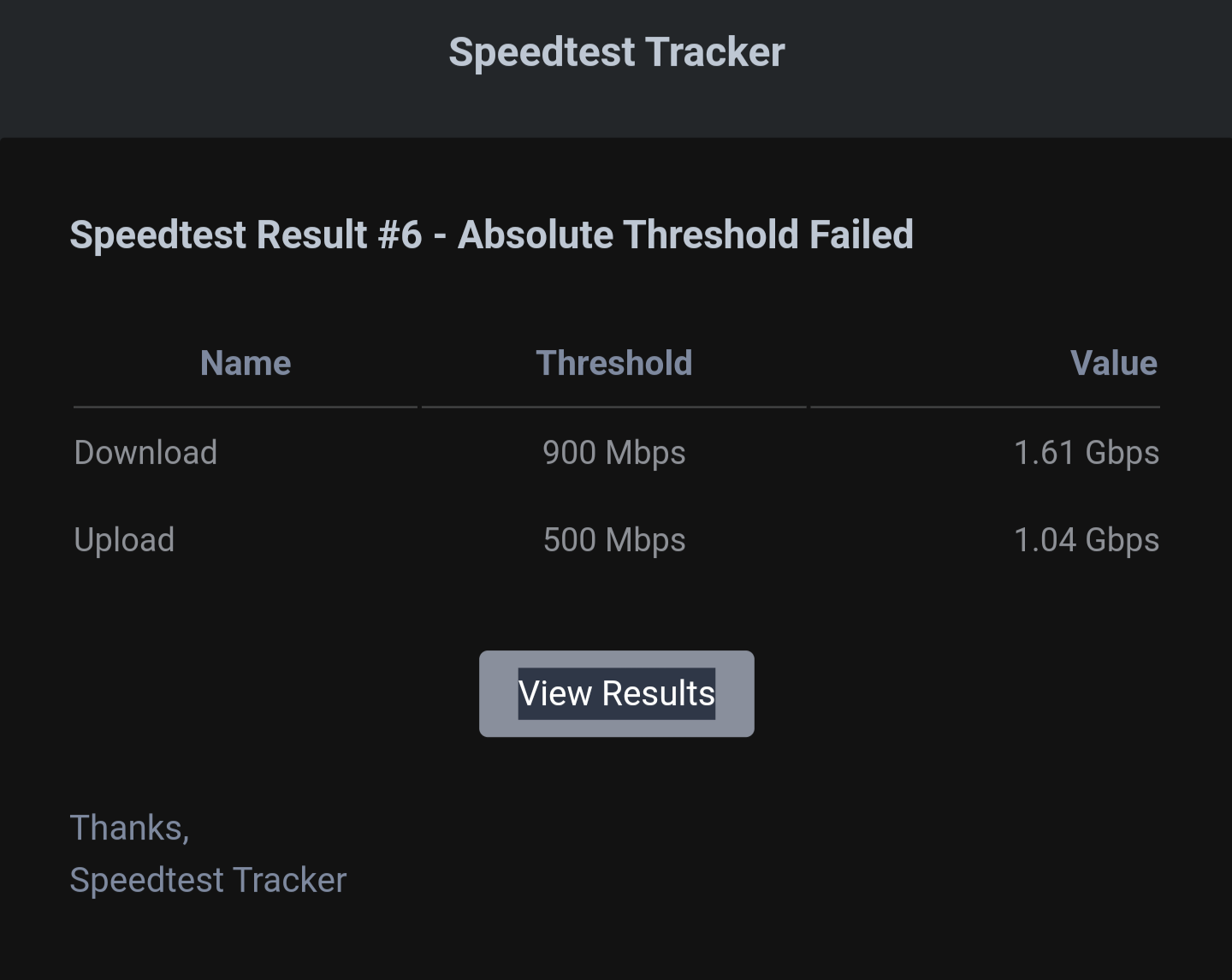
Task: Click the Speedtest Tracker signature link
Action: click(x=208, y=879)
